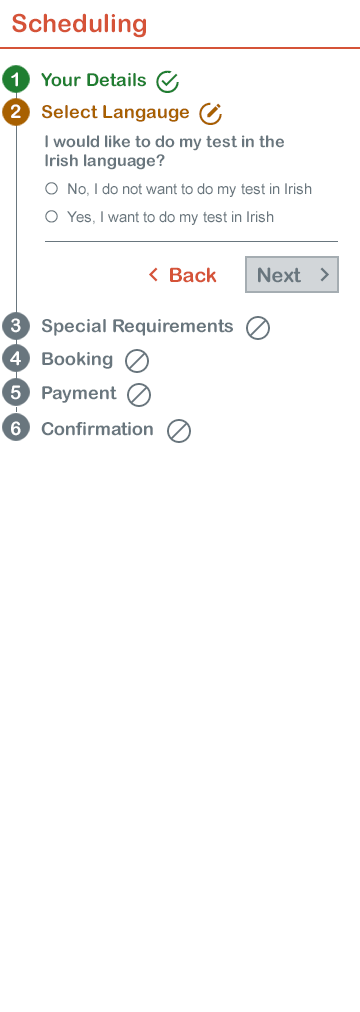Click the Next button
This screenshot has height=1012, width=360.
pos(292,275)
